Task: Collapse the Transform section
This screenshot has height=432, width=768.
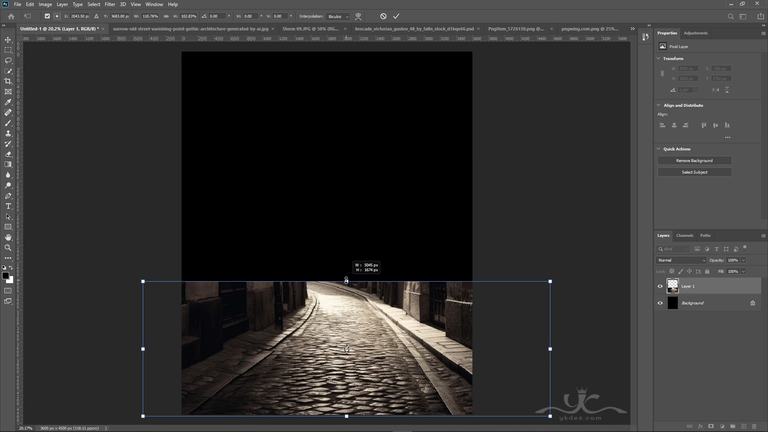Action: tap(658, 58)
